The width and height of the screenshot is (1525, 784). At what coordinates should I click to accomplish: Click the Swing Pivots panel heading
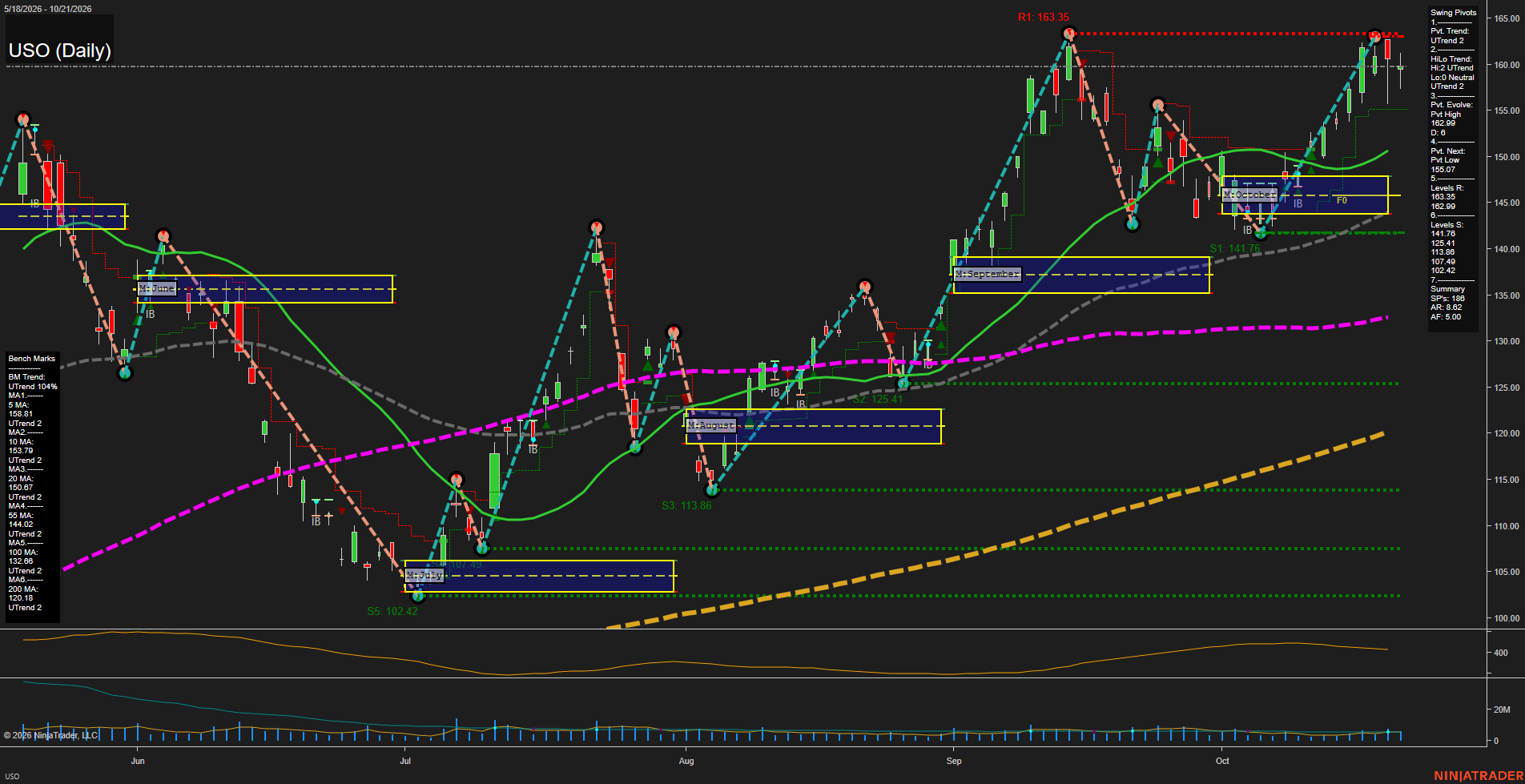(1453, 13)
